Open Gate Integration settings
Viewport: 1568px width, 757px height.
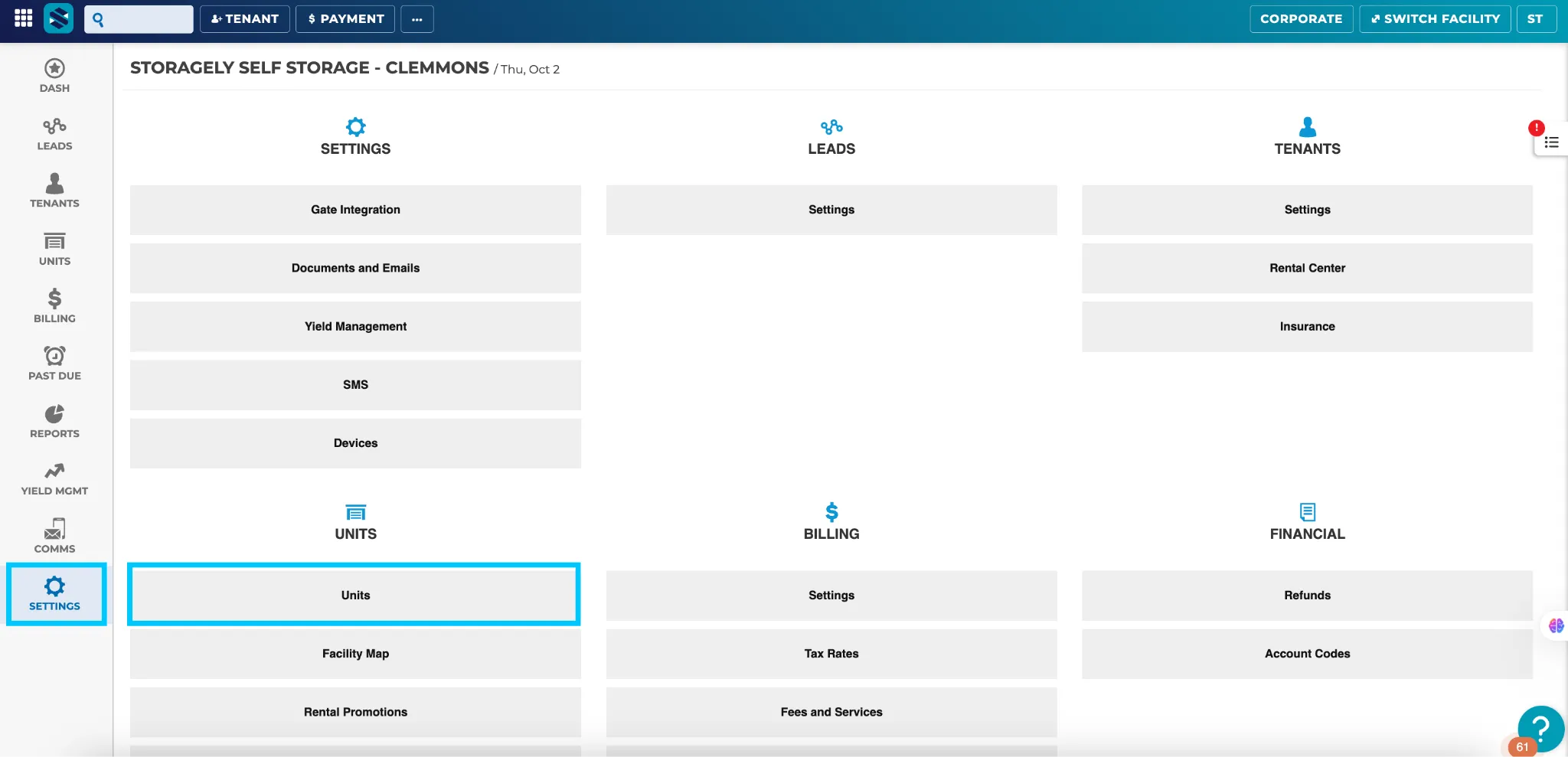(x=355, y=210)
